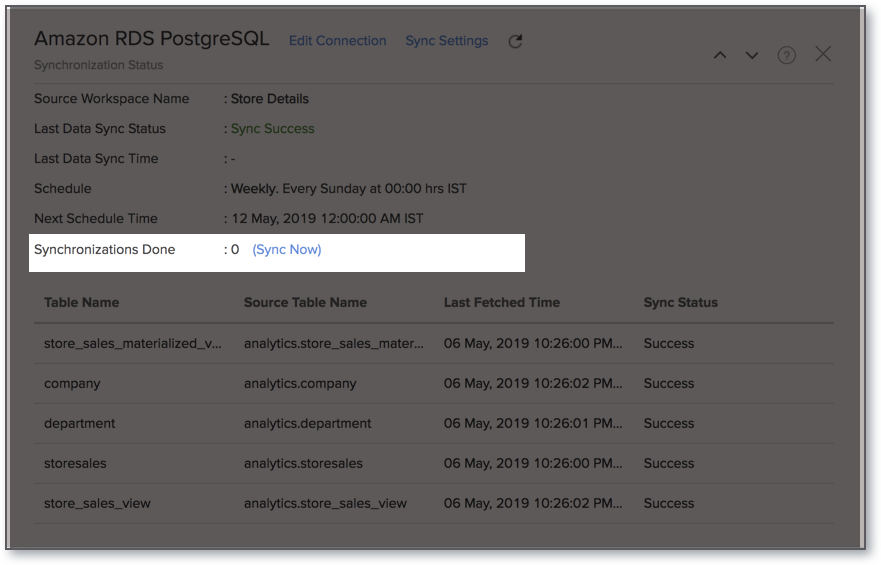Image resolution: width=881 pixels, height=565 pixels.
Task: Select the storesales table name cell
Action: (75, 463)
